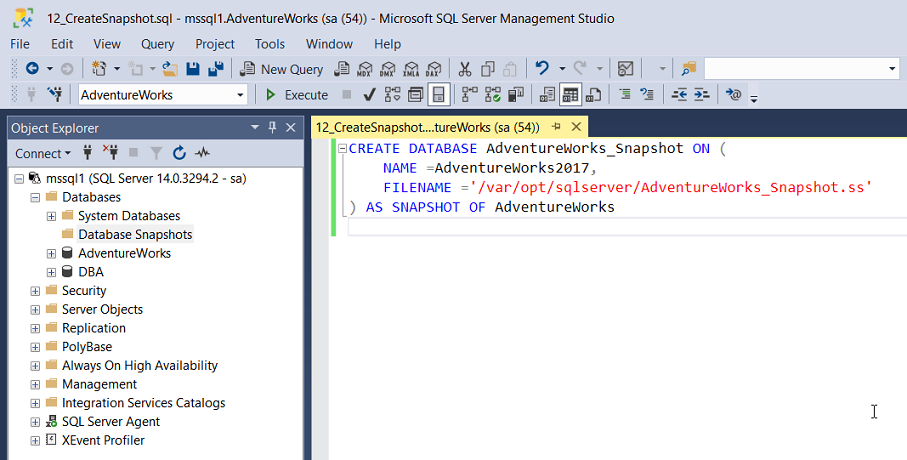Toggle Results to Grid mode

pyautogui.click(x=570, y=94)
